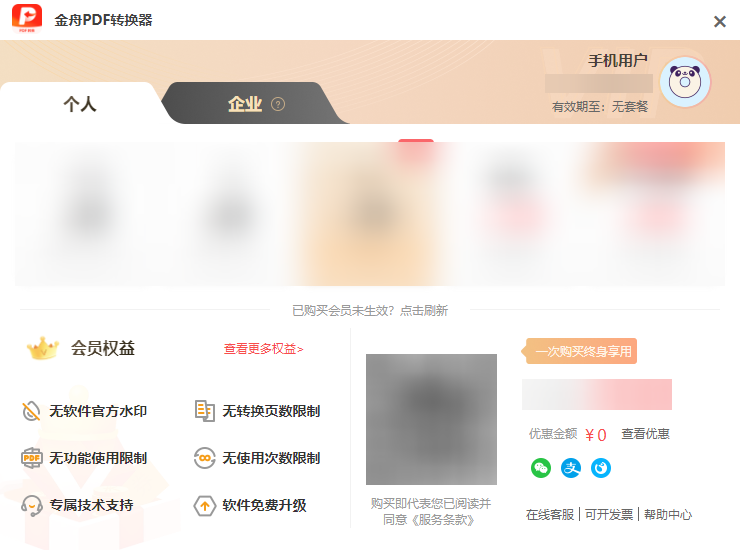Click the no-watermark icon beside 无软件官方水印
The image size is (740, 550).
(31, 411)
